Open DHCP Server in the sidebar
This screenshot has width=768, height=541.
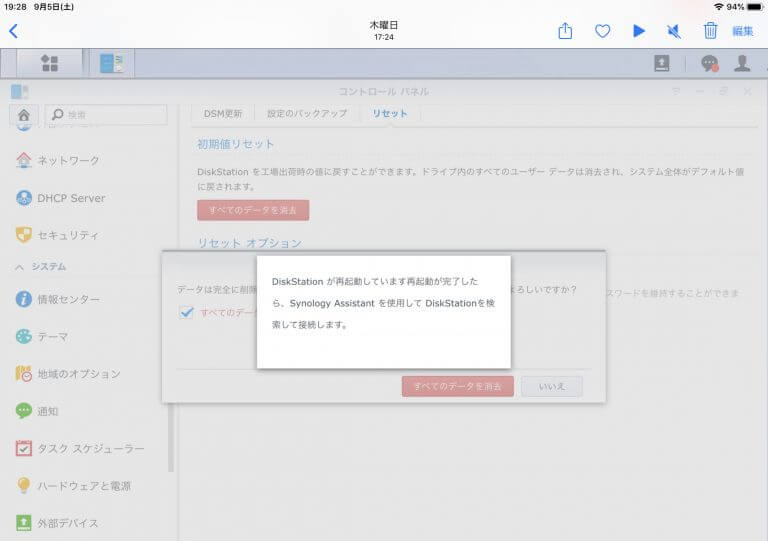tap(61, 198)
